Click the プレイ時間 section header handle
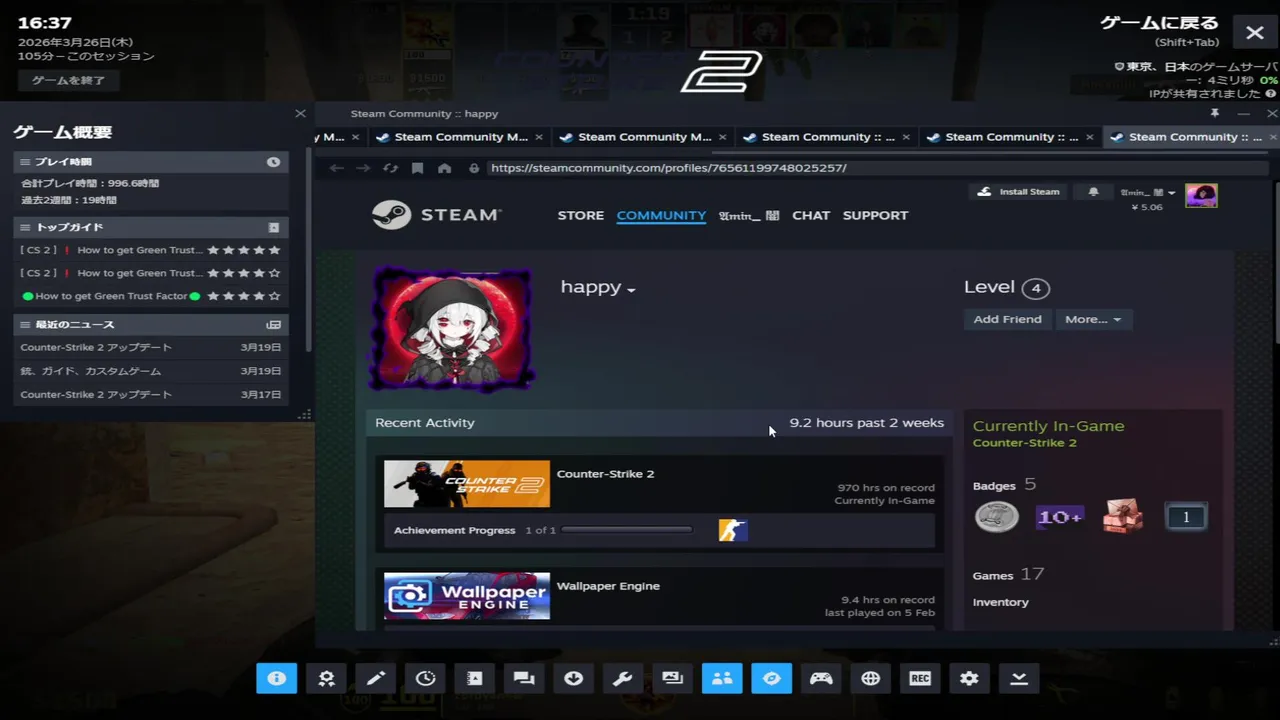The height and width of the screenshot is (720, 1280). click(26, 162)
